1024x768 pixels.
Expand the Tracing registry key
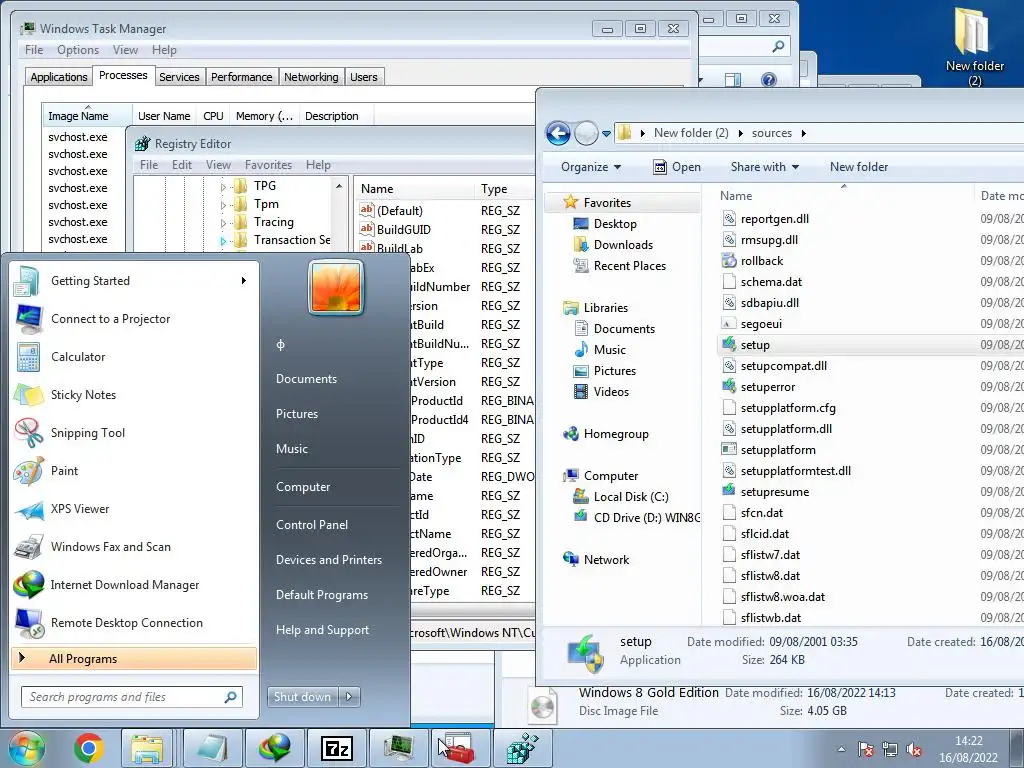[223, 223]
